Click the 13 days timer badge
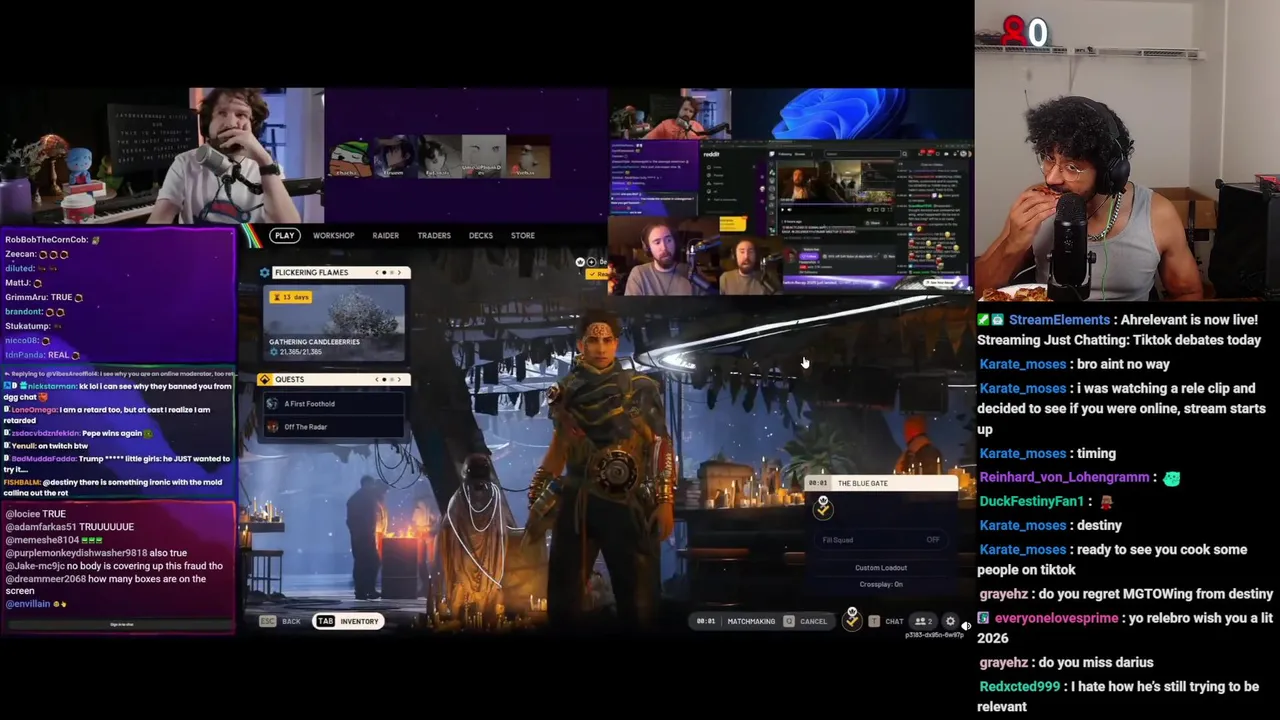The height and width of the screenshot is (720, 1280). point(290,297)
